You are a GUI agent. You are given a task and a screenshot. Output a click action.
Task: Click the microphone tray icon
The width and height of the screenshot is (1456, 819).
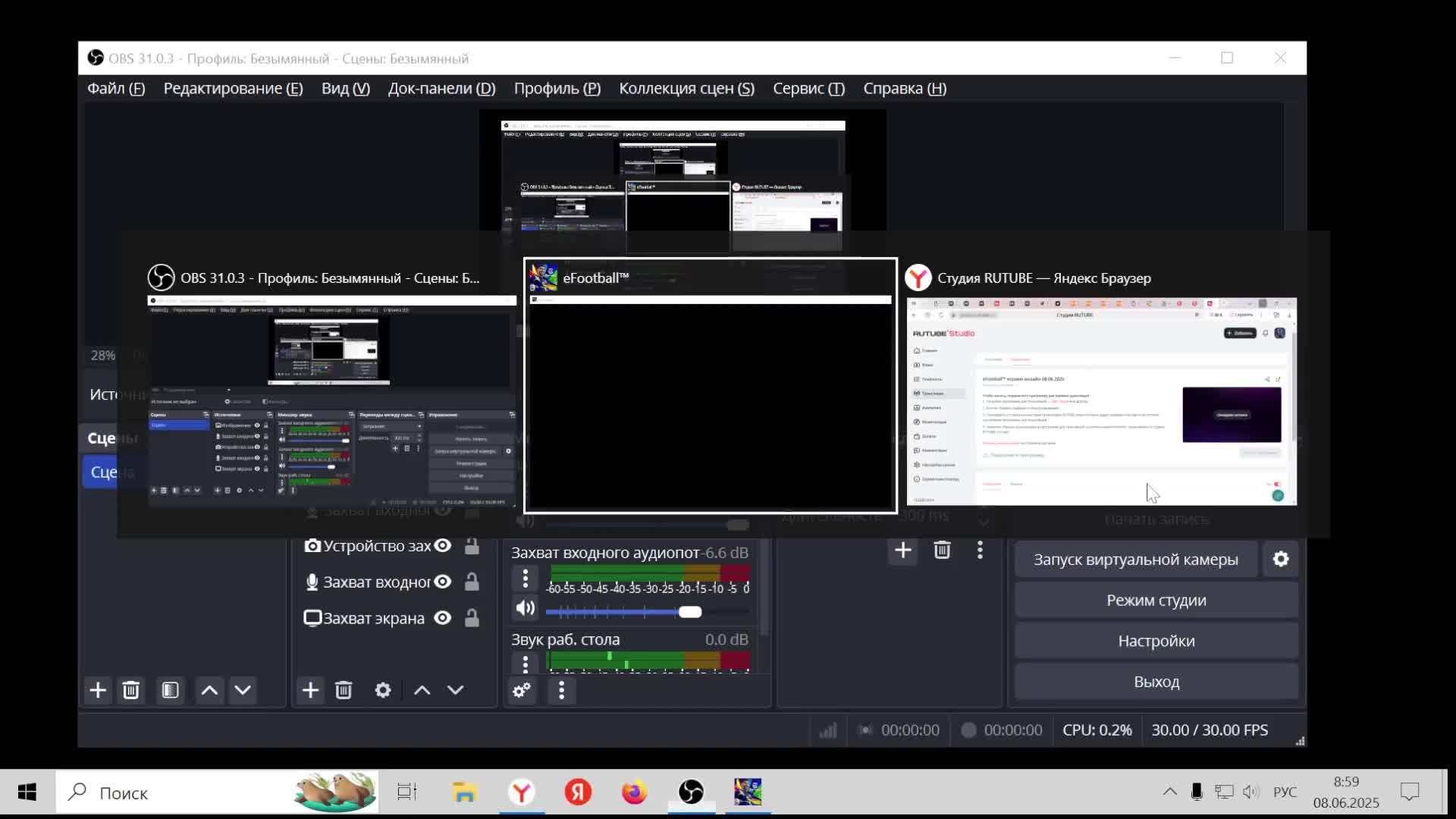(x=1197, y=792)
